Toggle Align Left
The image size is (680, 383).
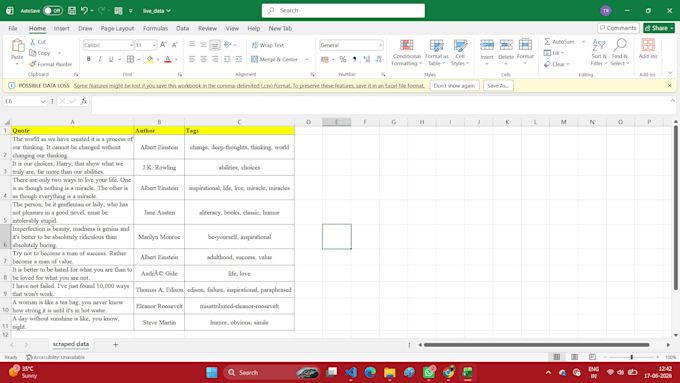[x=192, y=59]
